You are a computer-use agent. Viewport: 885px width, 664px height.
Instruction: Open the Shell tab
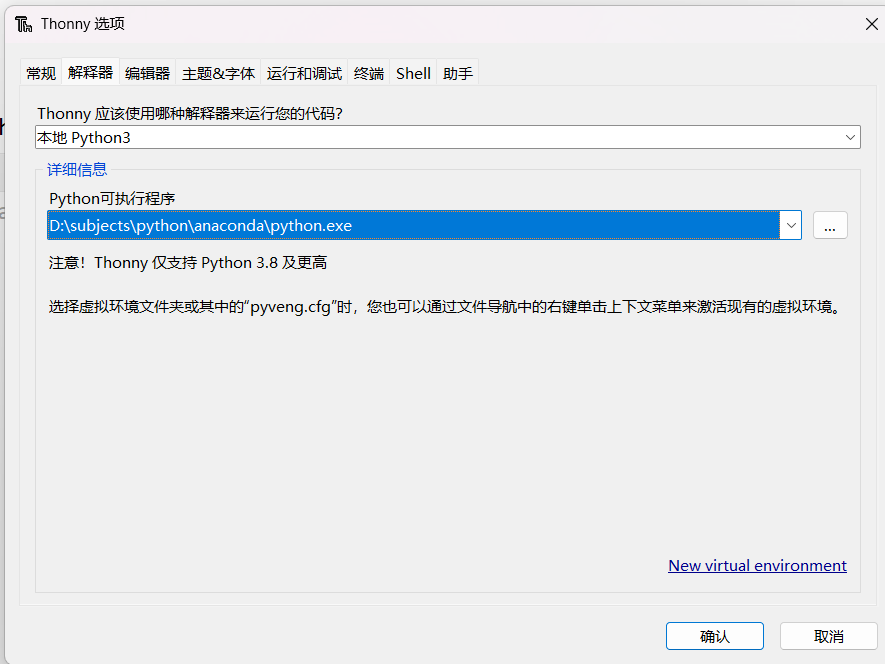click(413, 73)
